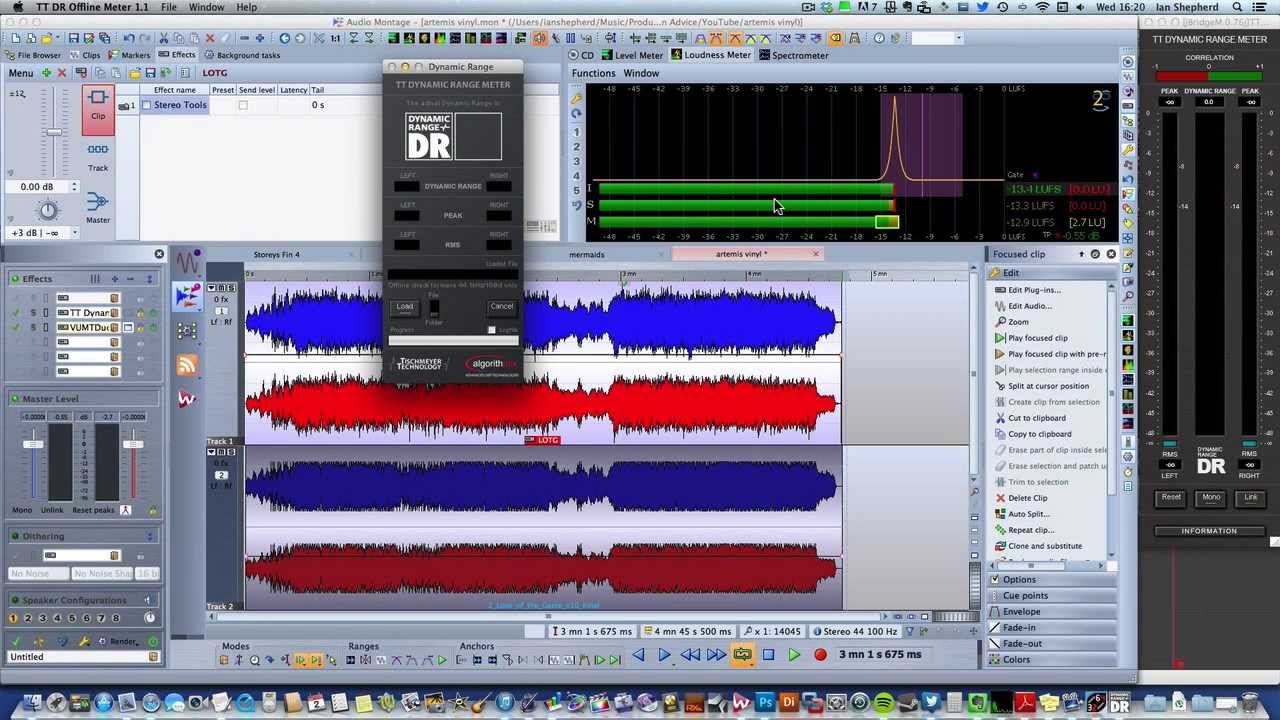The height and width of the screenshot is (720, 1280).
Task: Solo the VUMTDuo effect slot
Action: [32, 328]
